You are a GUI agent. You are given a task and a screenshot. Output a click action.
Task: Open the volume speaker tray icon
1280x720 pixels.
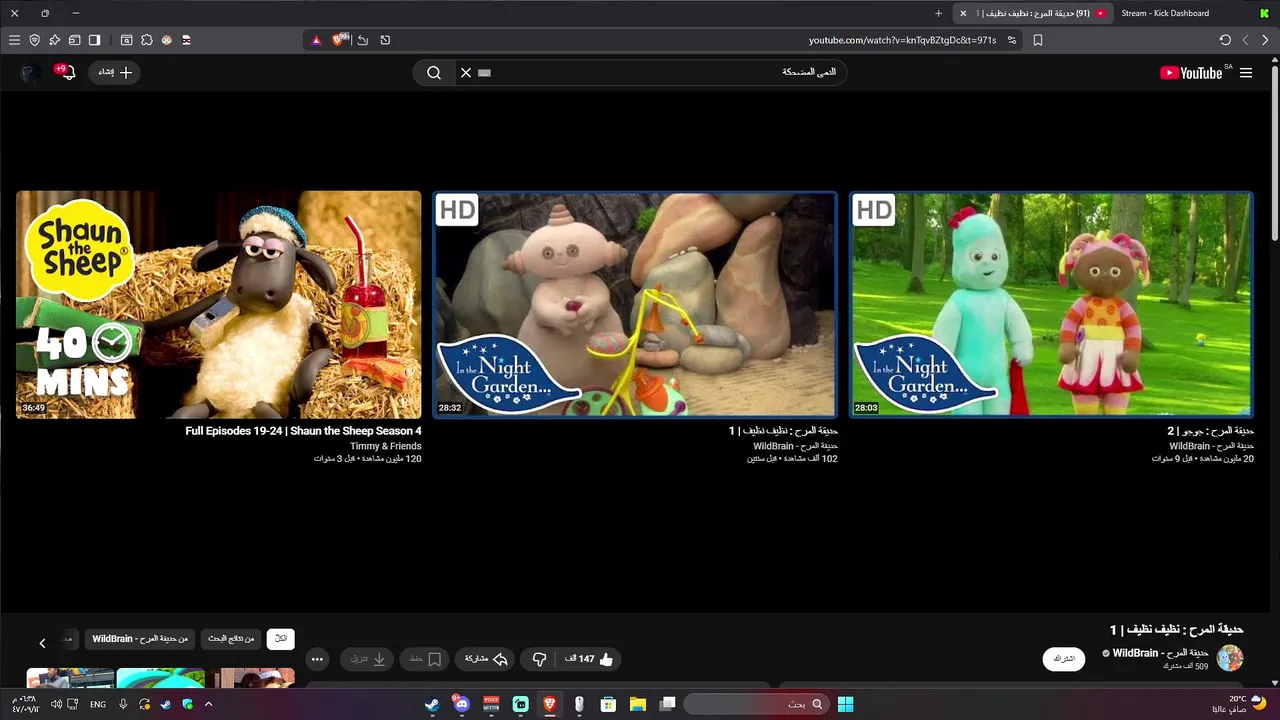click(x=56, y=704)
